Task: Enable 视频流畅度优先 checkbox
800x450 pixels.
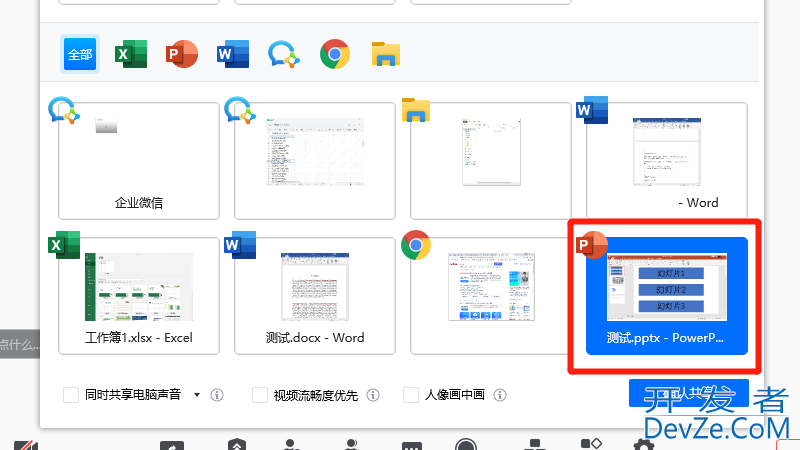Action: point(260,395)
